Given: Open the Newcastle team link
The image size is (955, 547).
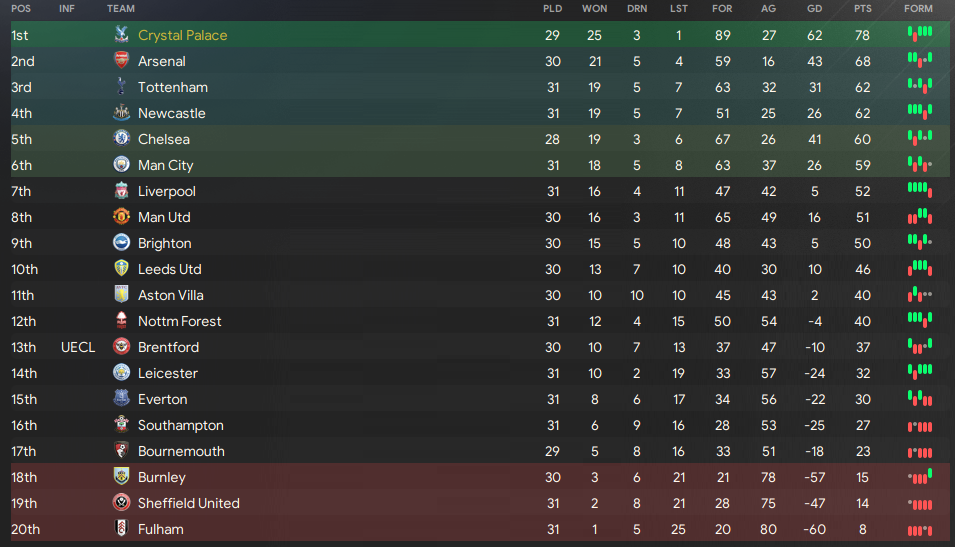Looking at the screenshot, I should point(171,113).
